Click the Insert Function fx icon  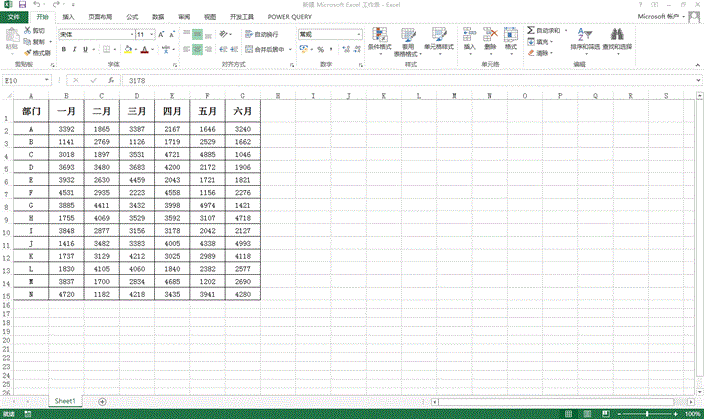[111, 80]
